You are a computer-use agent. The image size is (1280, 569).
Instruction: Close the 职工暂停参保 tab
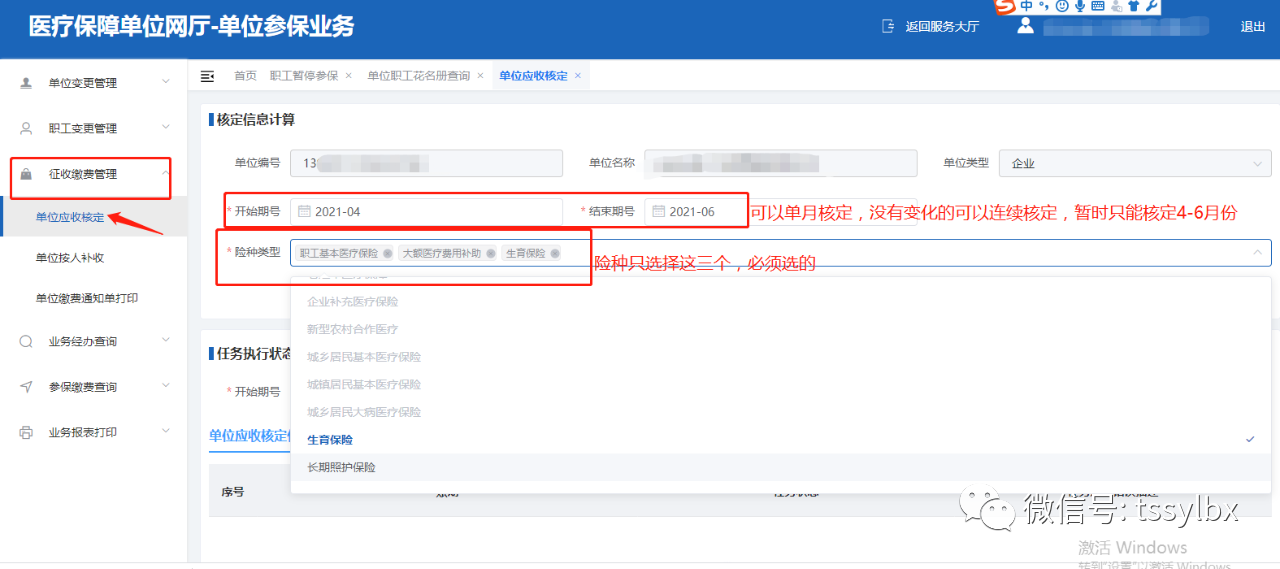(x=348, y=76)
